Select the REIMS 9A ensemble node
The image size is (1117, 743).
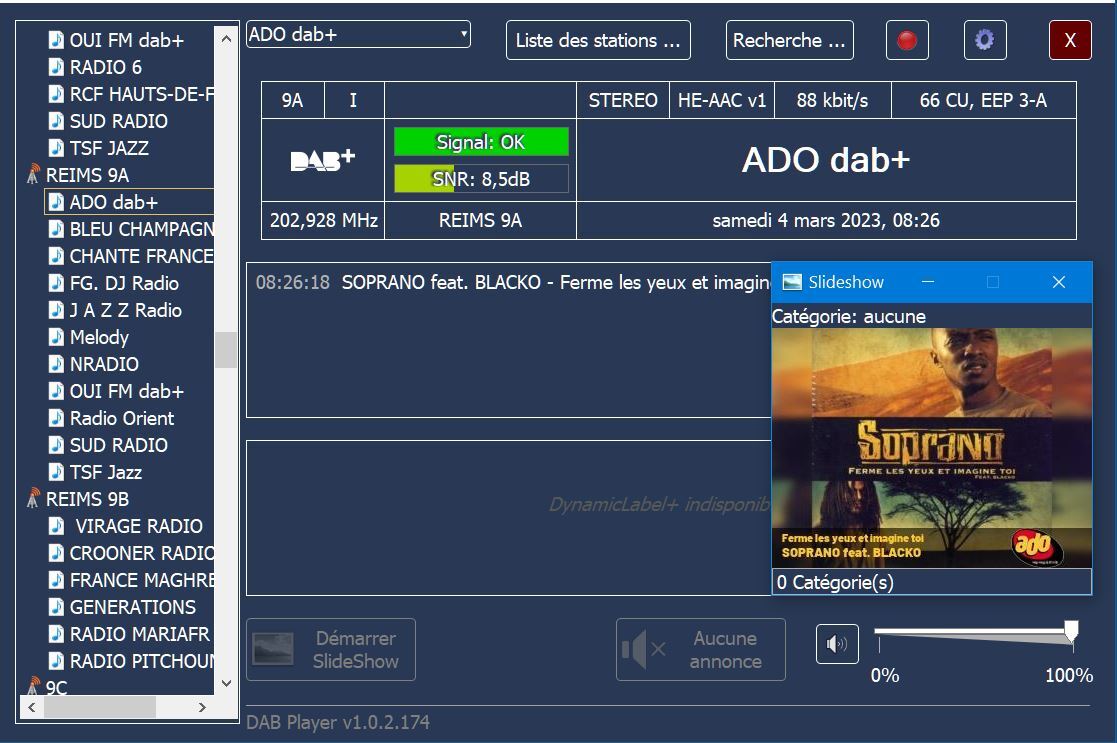(87, 175)
